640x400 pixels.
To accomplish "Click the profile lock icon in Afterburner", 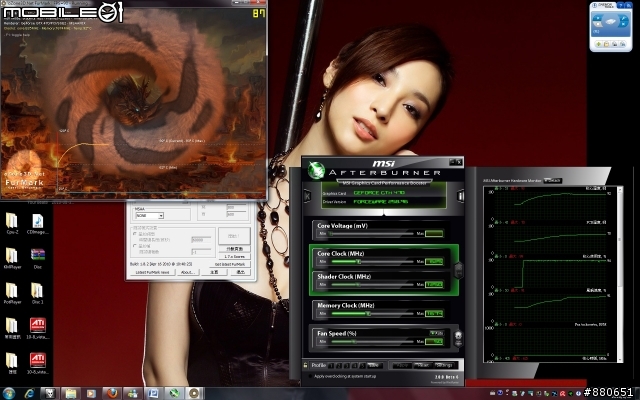I will 305,365.
